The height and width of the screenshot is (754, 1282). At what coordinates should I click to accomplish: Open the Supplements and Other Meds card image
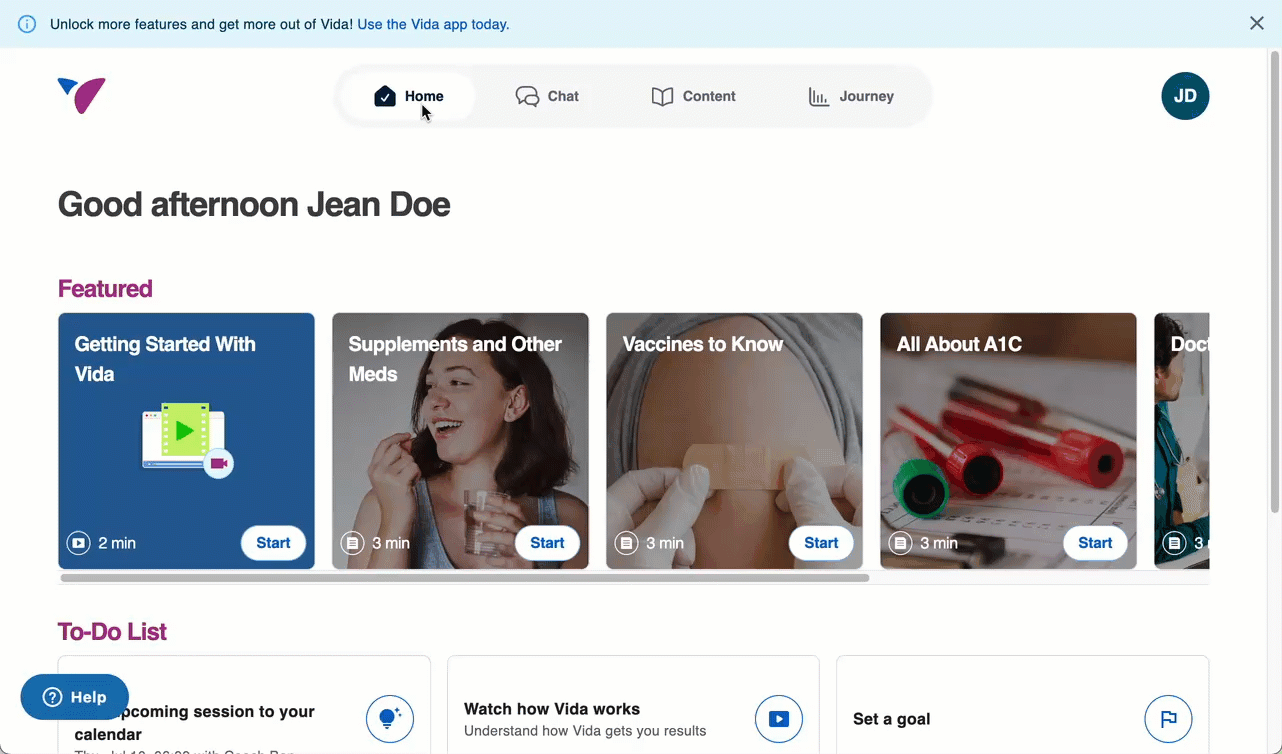click(x=460, y=441)
